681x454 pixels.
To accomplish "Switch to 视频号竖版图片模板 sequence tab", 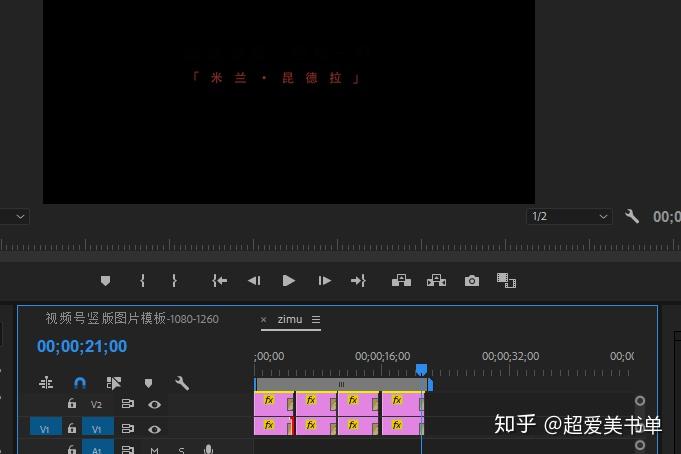I will [132, 319].
